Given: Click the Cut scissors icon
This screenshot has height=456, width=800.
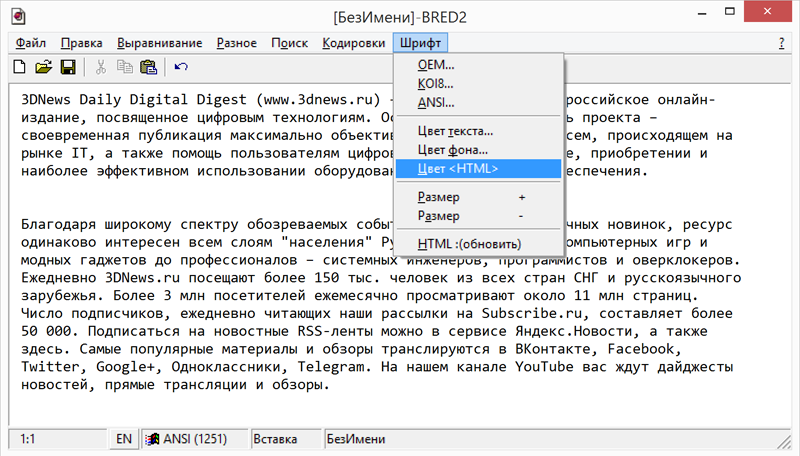Looking at the screenshot, I should (x=101, y=67).
